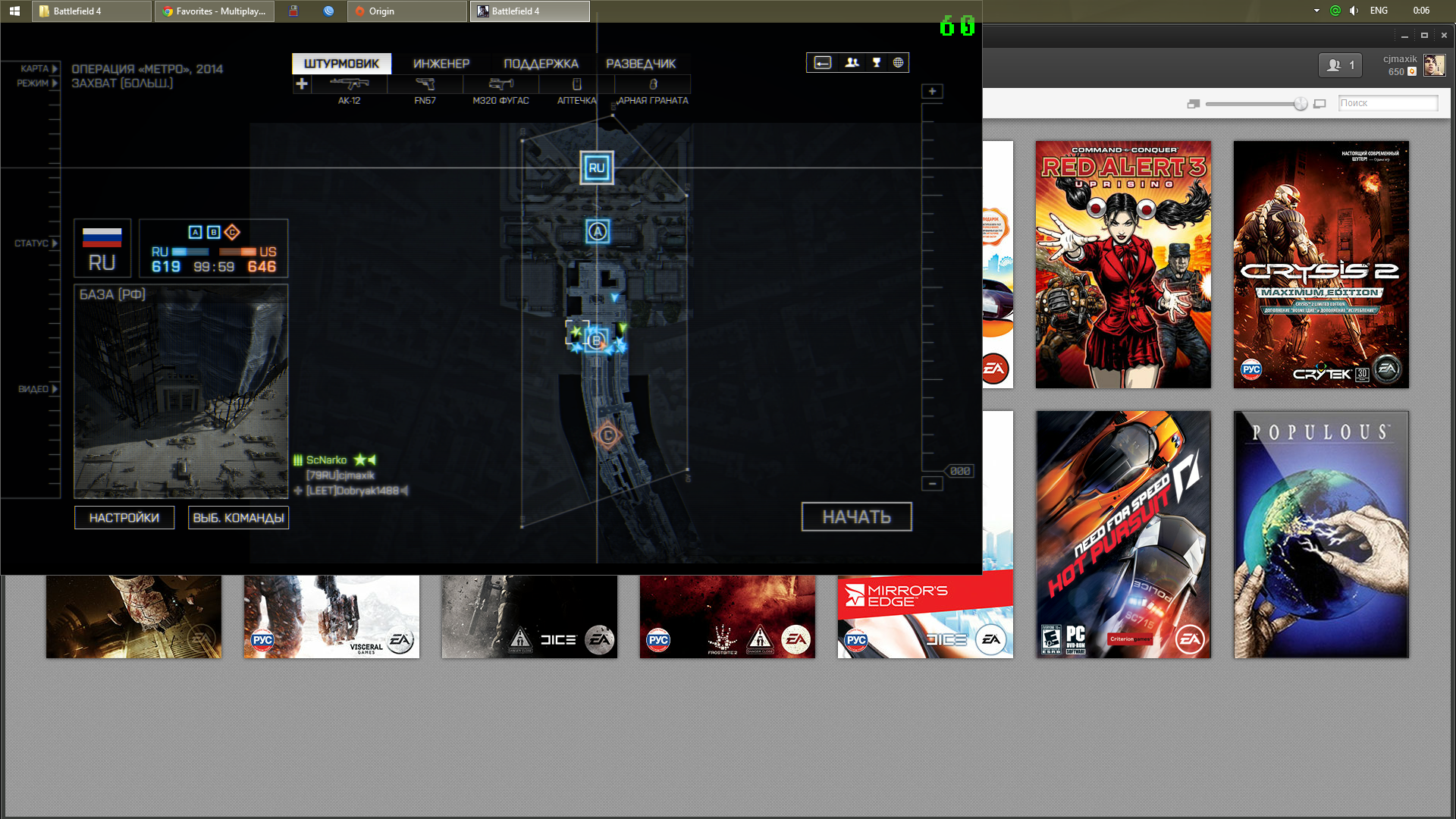Viewport: 1456px width, 819px height.
Task: Click ВЫБ. КОМАНДЫ team select button
Action: coord(238,518)
